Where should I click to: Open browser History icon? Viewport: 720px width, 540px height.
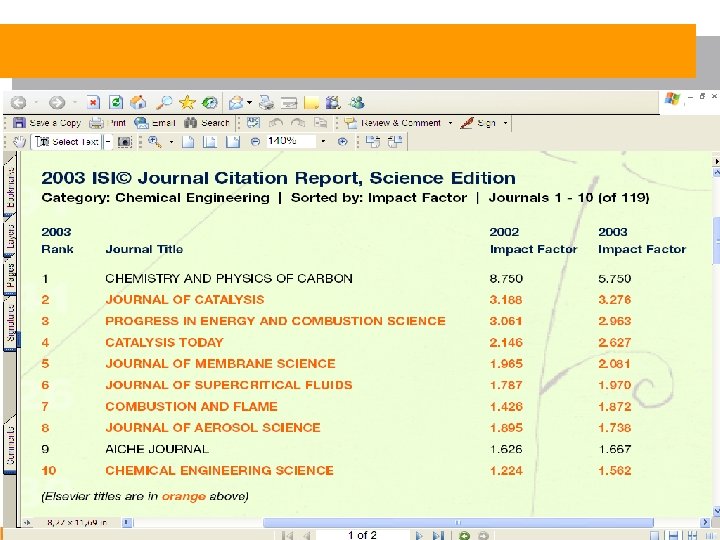coord(210,102)
